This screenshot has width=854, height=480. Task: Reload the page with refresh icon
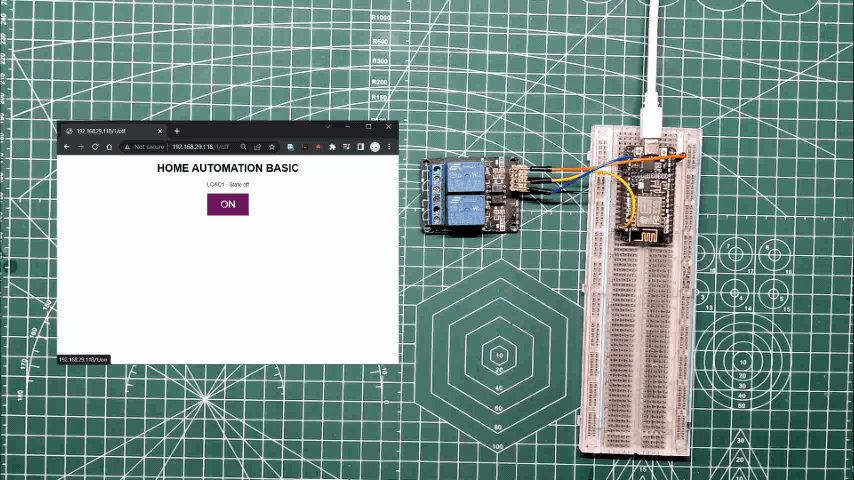click(x=95, y=147)
